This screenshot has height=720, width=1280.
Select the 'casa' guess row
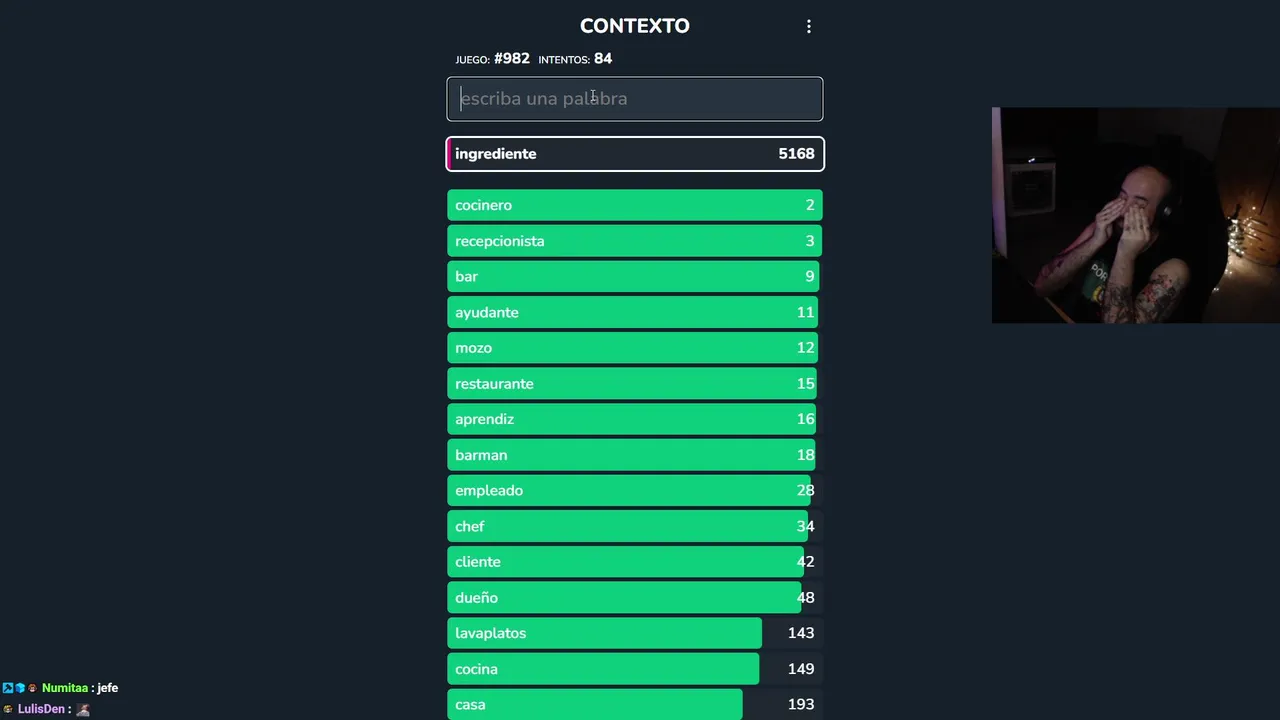pyautogui.click(x=635, y=705)
